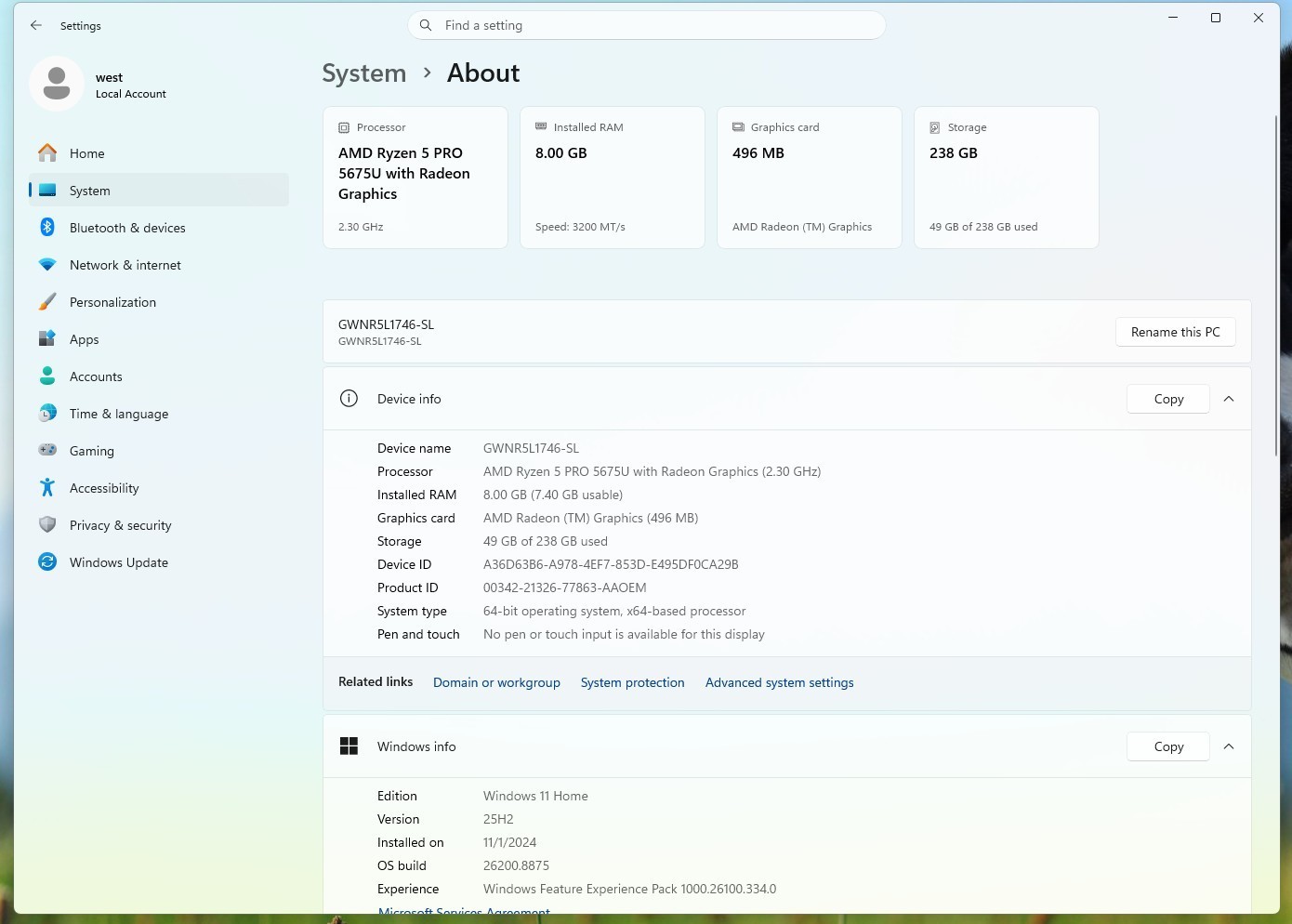
Task: Click the Processor chip icon
Action: [344, 127]
